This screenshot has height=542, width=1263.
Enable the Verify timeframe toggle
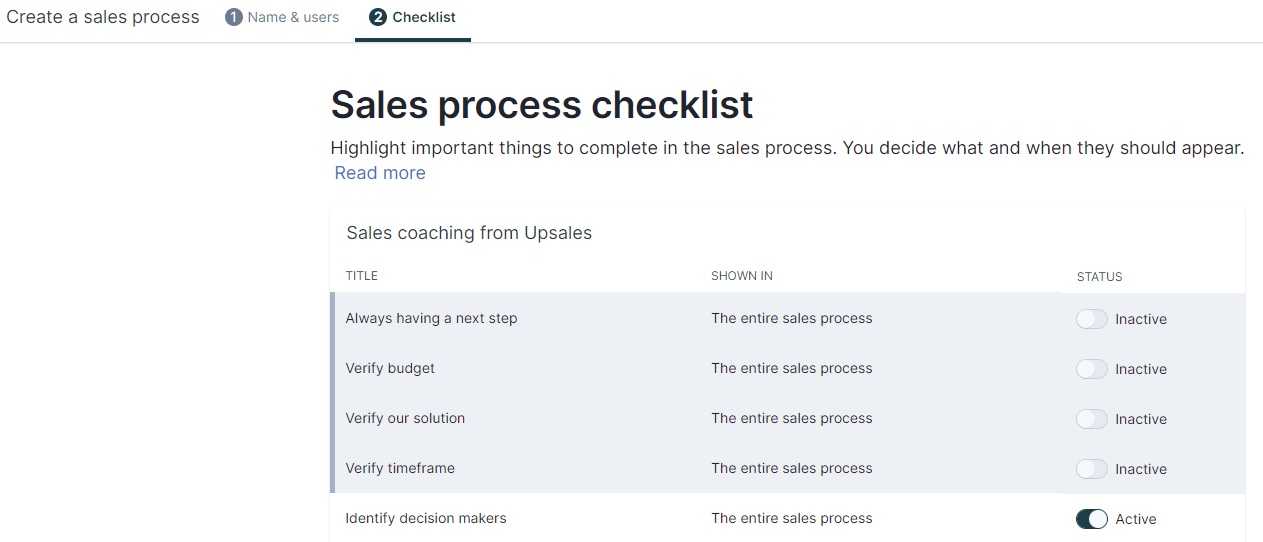(x=1092, y=469)
